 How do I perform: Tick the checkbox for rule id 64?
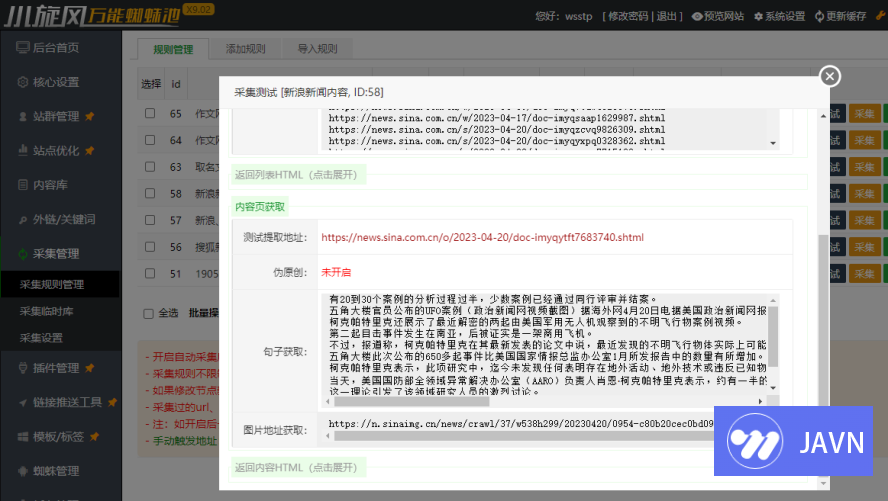[150, 140]
